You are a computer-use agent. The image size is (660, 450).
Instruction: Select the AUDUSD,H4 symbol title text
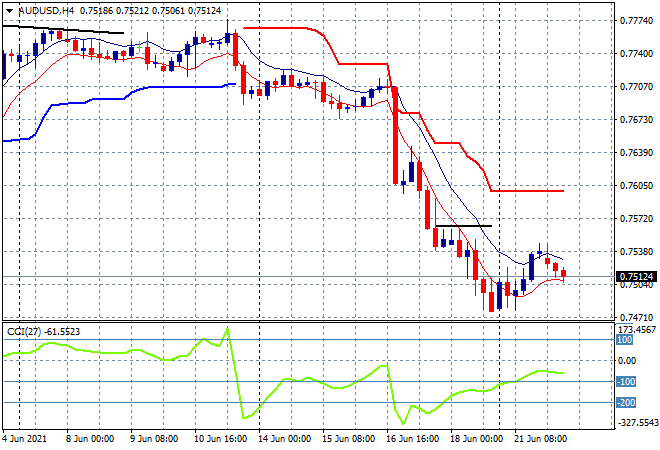tap(46, 11)
